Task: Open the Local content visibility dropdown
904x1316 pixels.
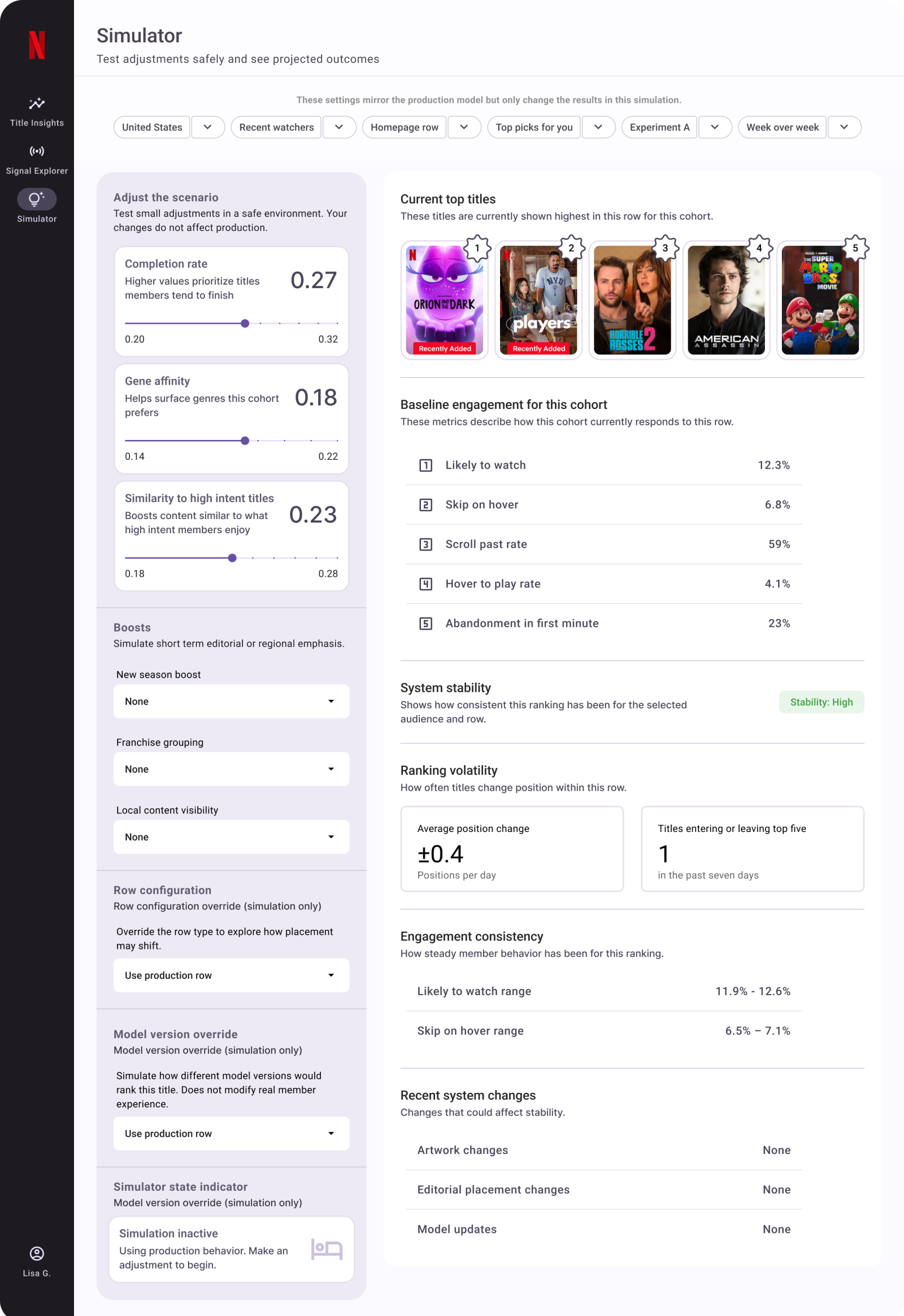Action: point(231,837)
